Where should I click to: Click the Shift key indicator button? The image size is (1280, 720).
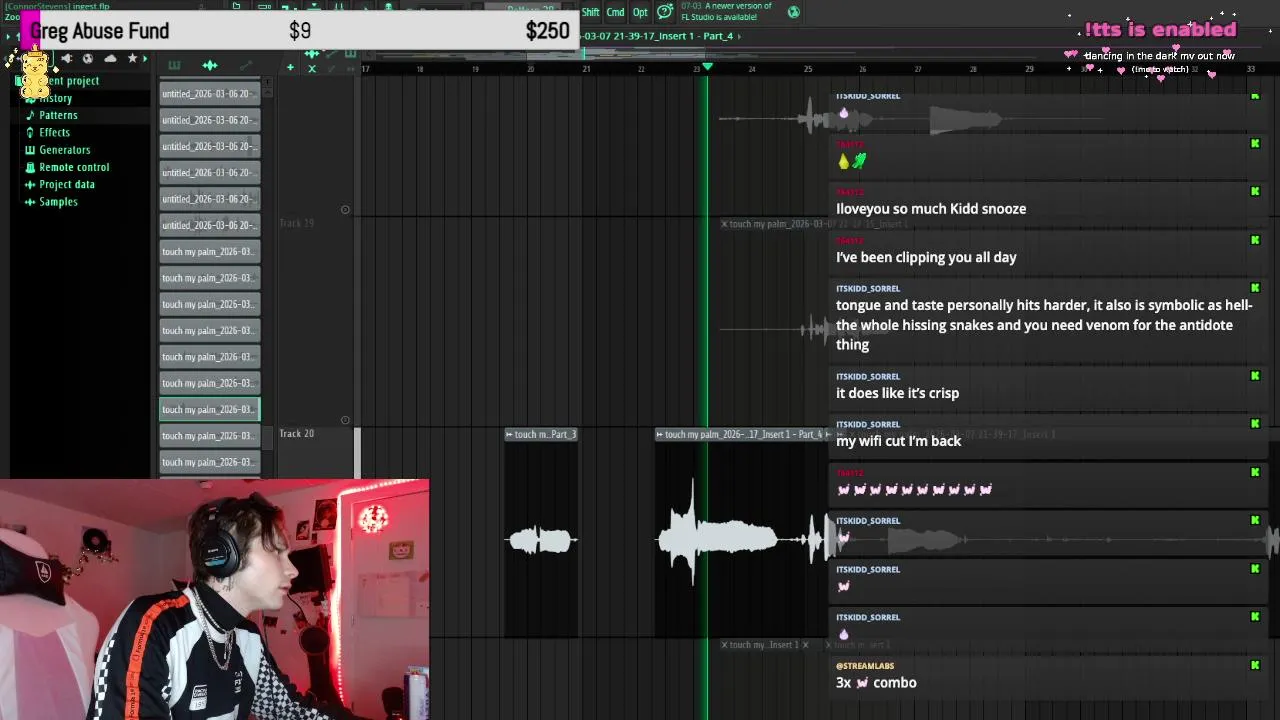coord(591,12)
